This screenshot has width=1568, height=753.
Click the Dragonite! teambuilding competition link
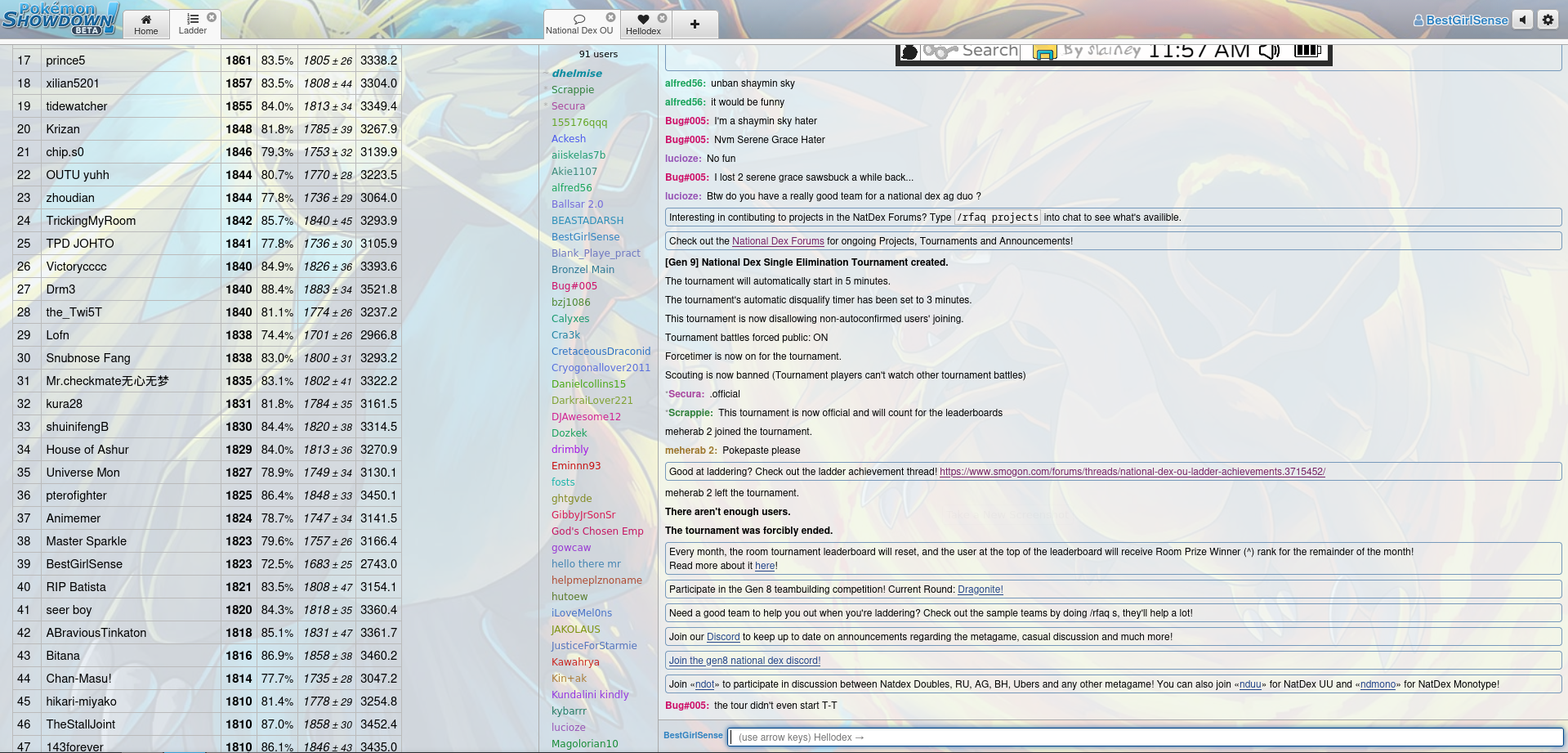(980, 589)
